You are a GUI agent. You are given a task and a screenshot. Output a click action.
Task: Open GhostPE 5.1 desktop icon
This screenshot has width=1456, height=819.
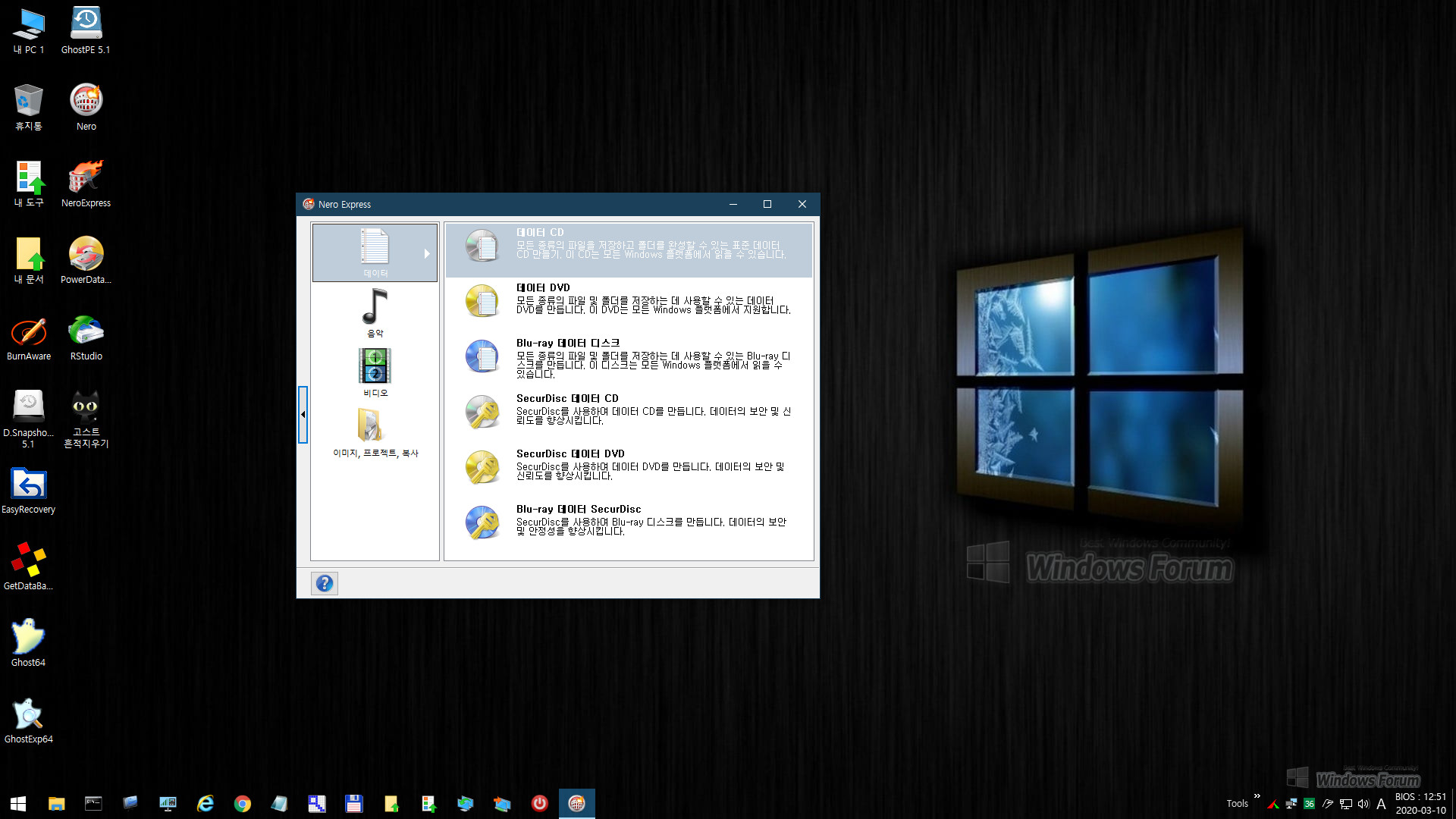(86, 32)
